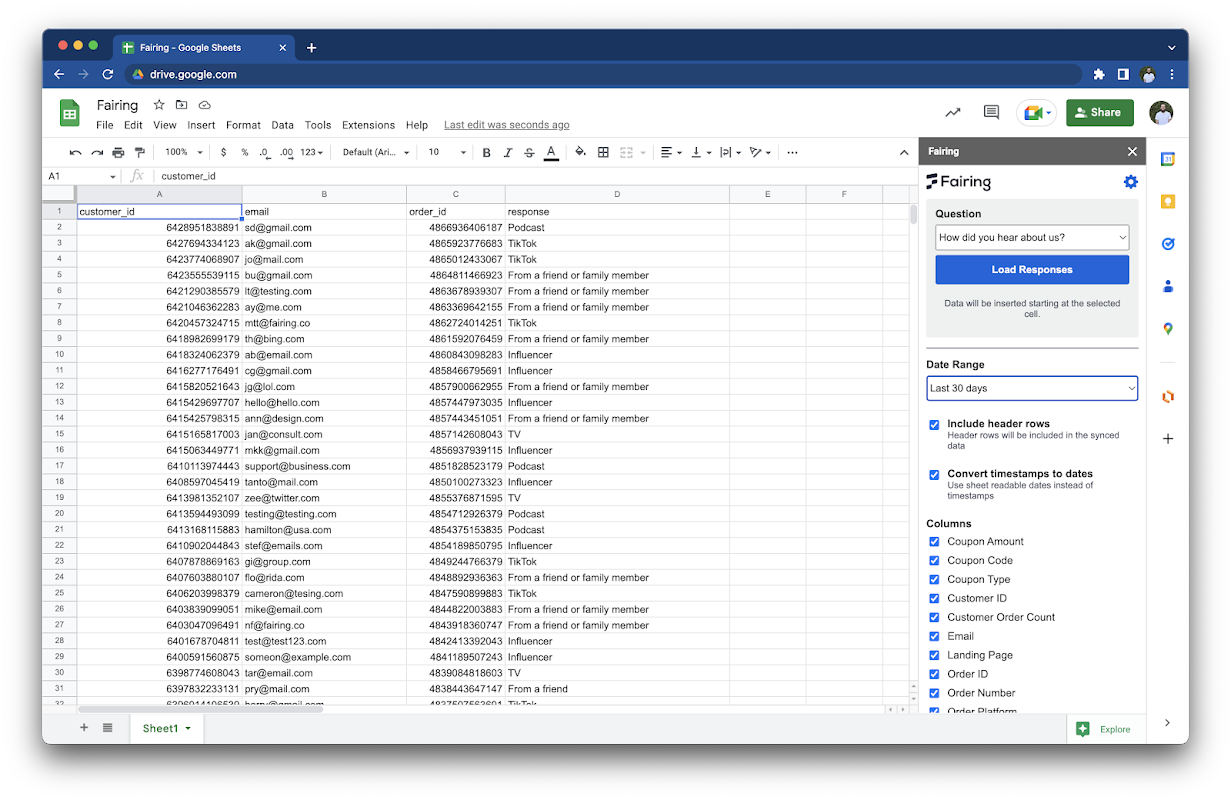Select the paint format tool
This screenshot has width=1231, height=800.
(x=139, y=153)
